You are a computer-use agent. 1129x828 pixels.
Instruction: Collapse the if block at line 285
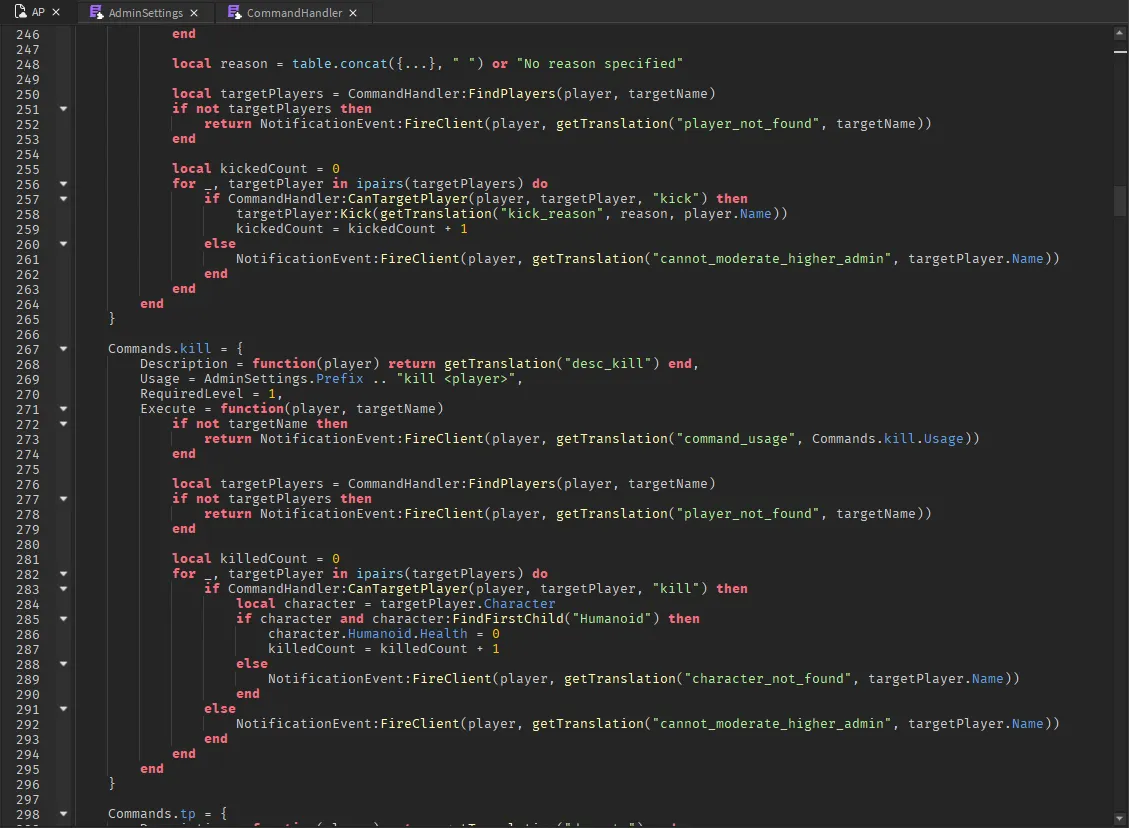click(63, 619)
